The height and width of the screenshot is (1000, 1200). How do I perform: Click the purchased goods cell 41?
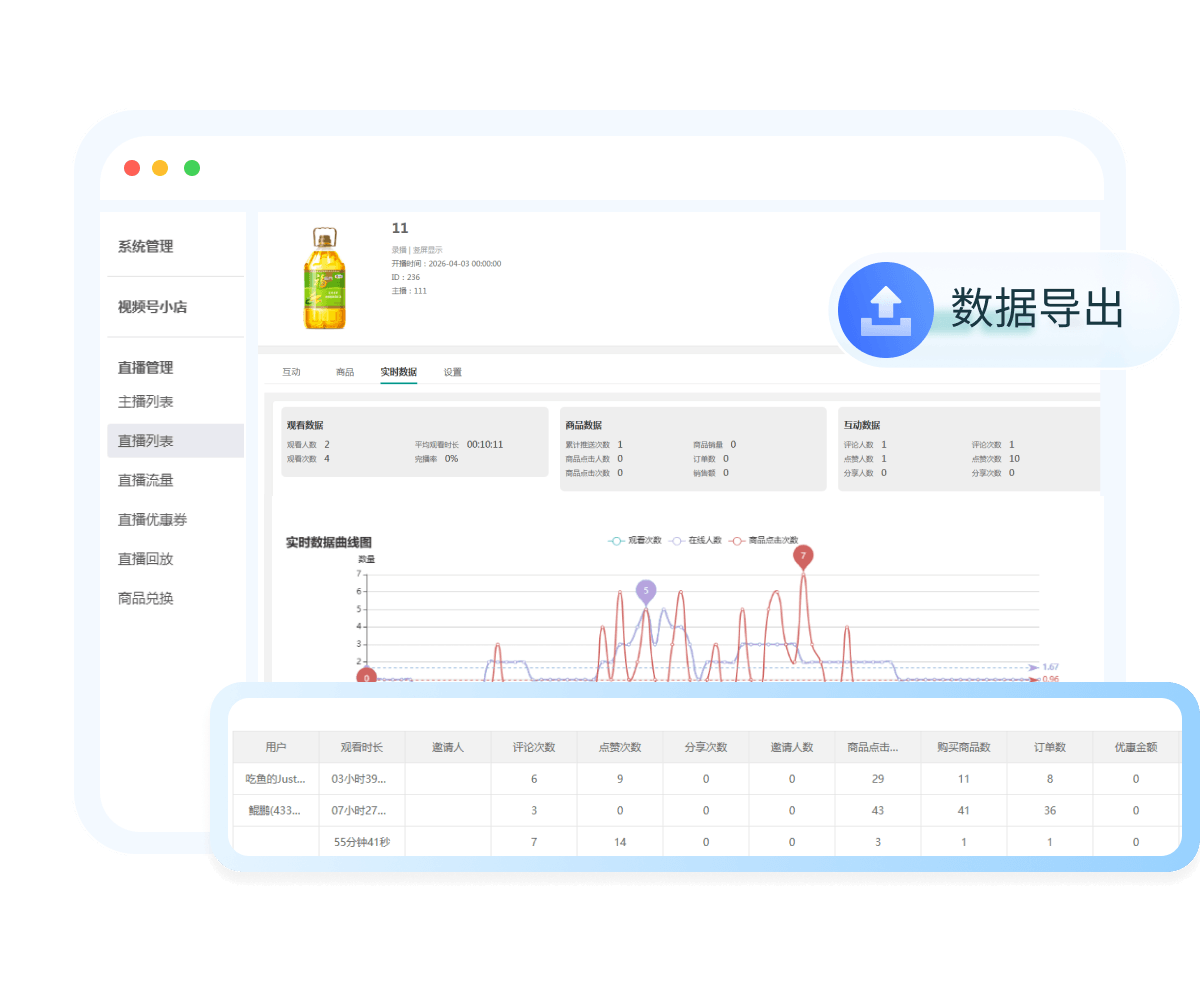[x=964, y=811]
